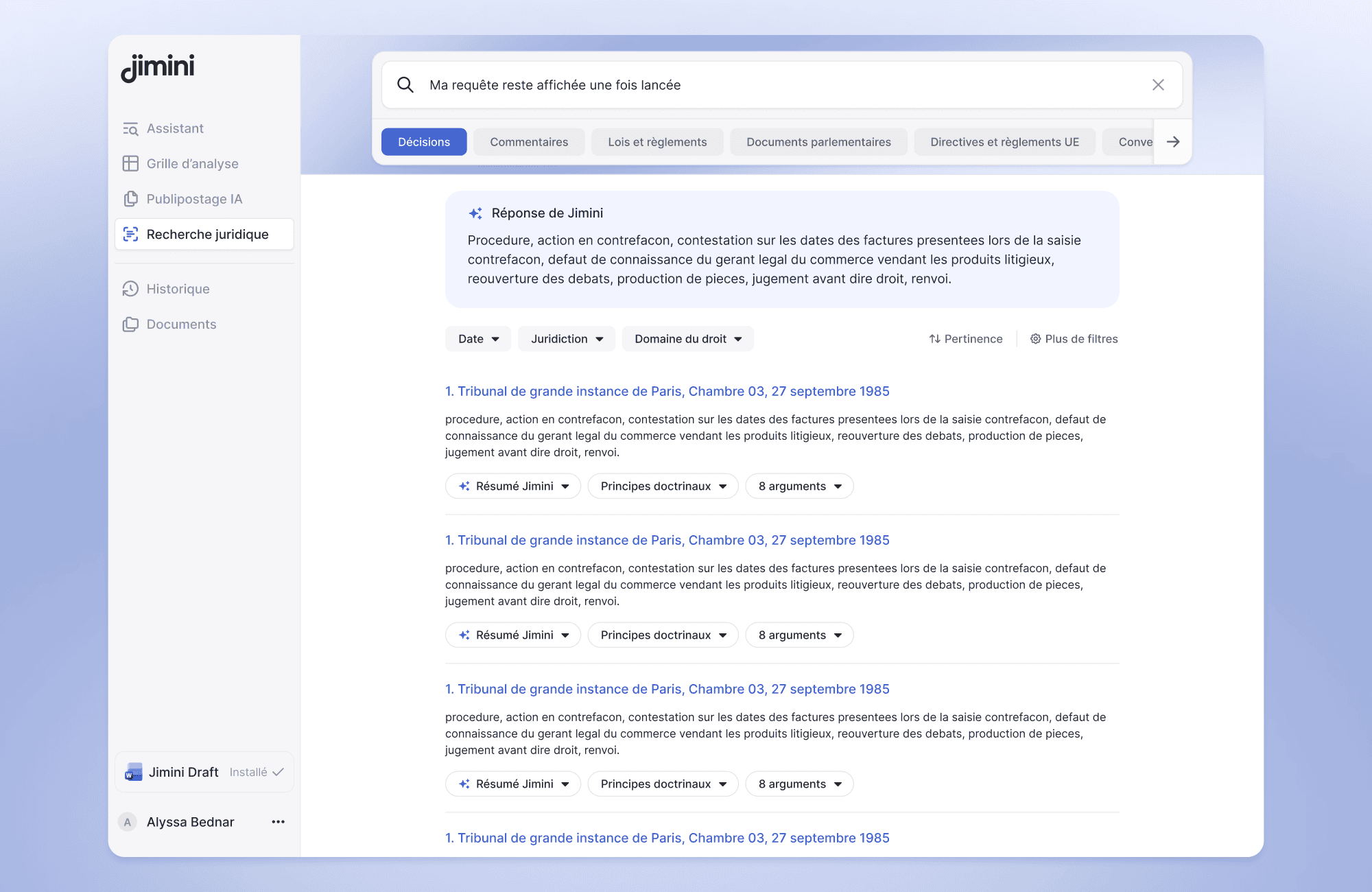Select the Lois et règlements tab
This screenshot has height=892, width=1372.
click(657, 142)
